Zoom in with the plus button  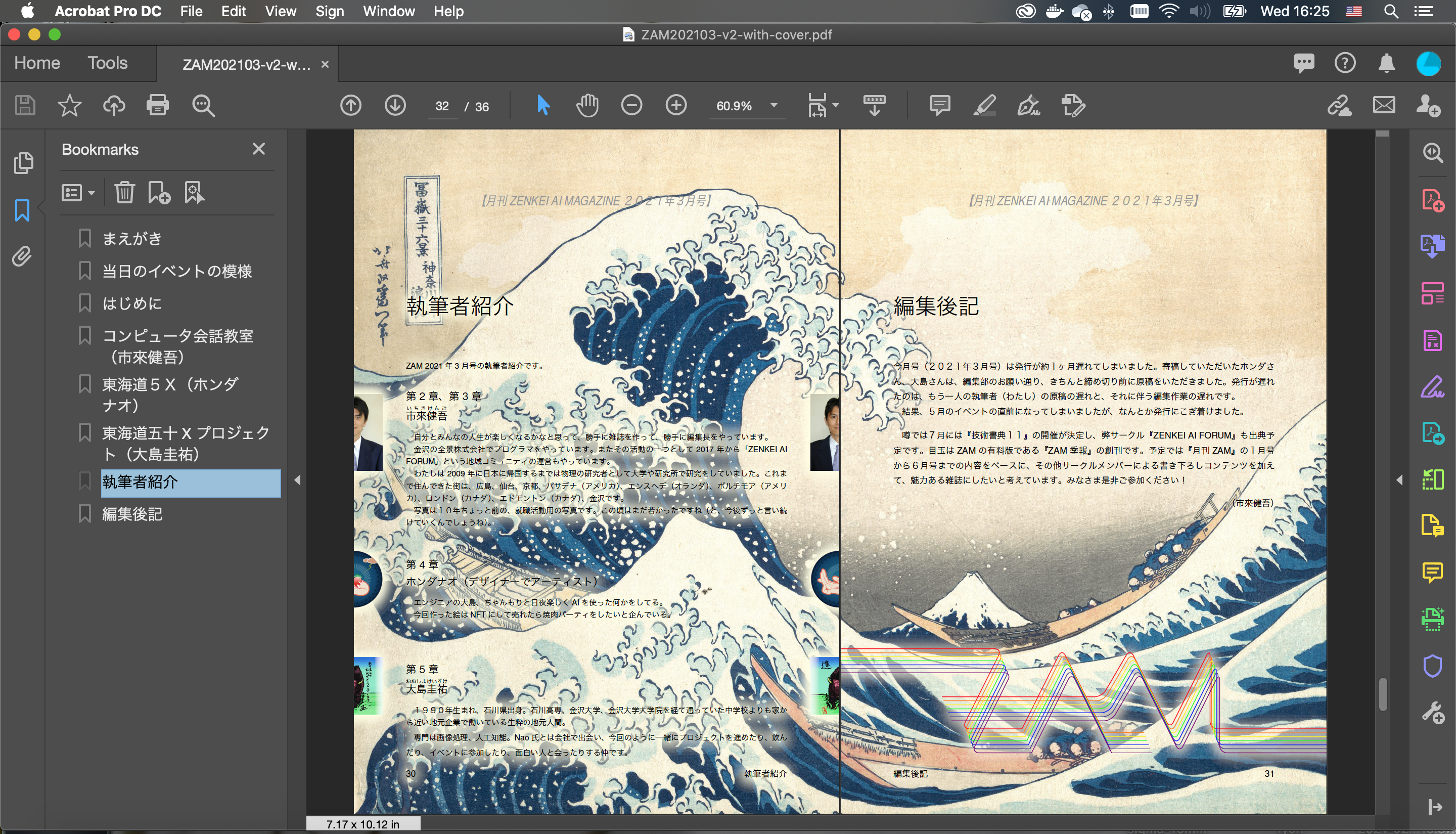point(676,105)
